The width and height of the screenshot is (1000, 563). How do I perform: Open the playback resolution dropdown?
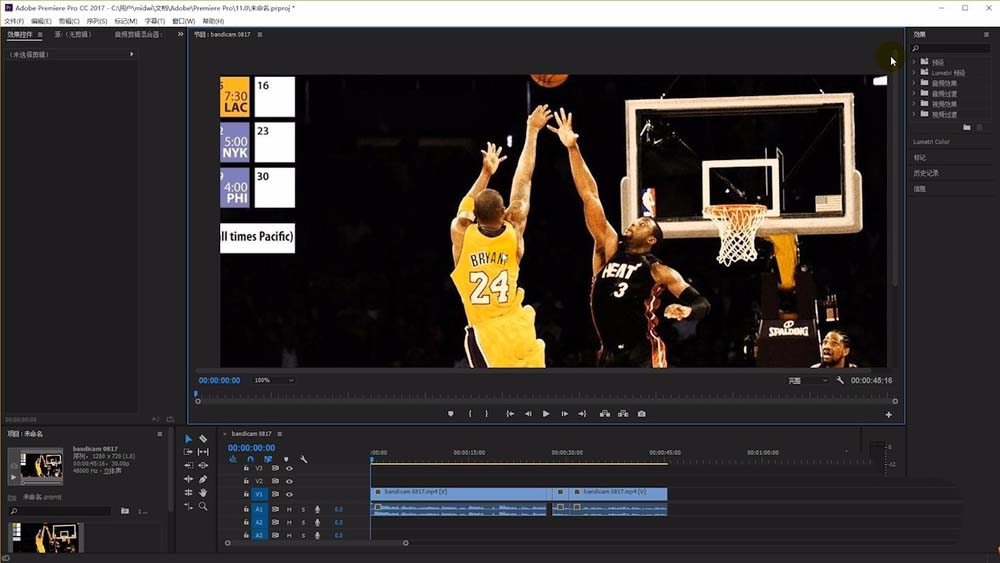point(806,380)
